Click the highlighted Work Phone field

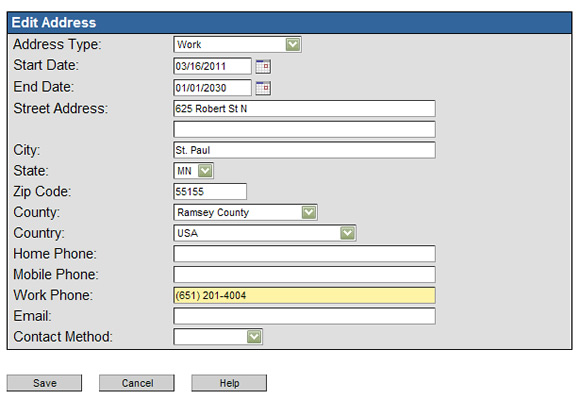click(x=304, y=295)
